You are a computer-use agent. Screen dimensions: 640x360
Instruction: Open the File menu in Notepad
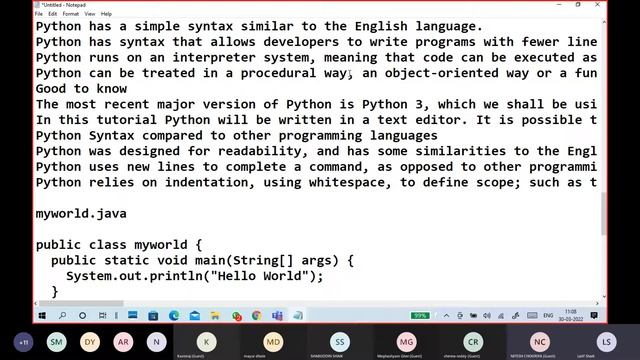(39, 14)
